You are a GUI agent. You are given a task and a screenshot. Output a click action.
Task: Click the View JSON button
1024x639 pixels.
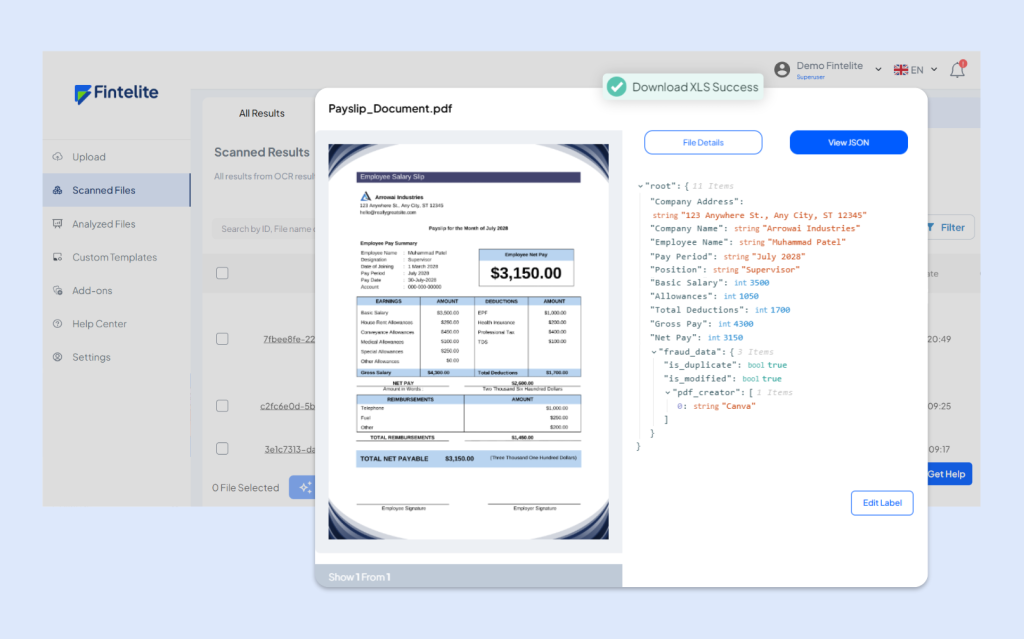pyautogui.click(x=848, y=143)
